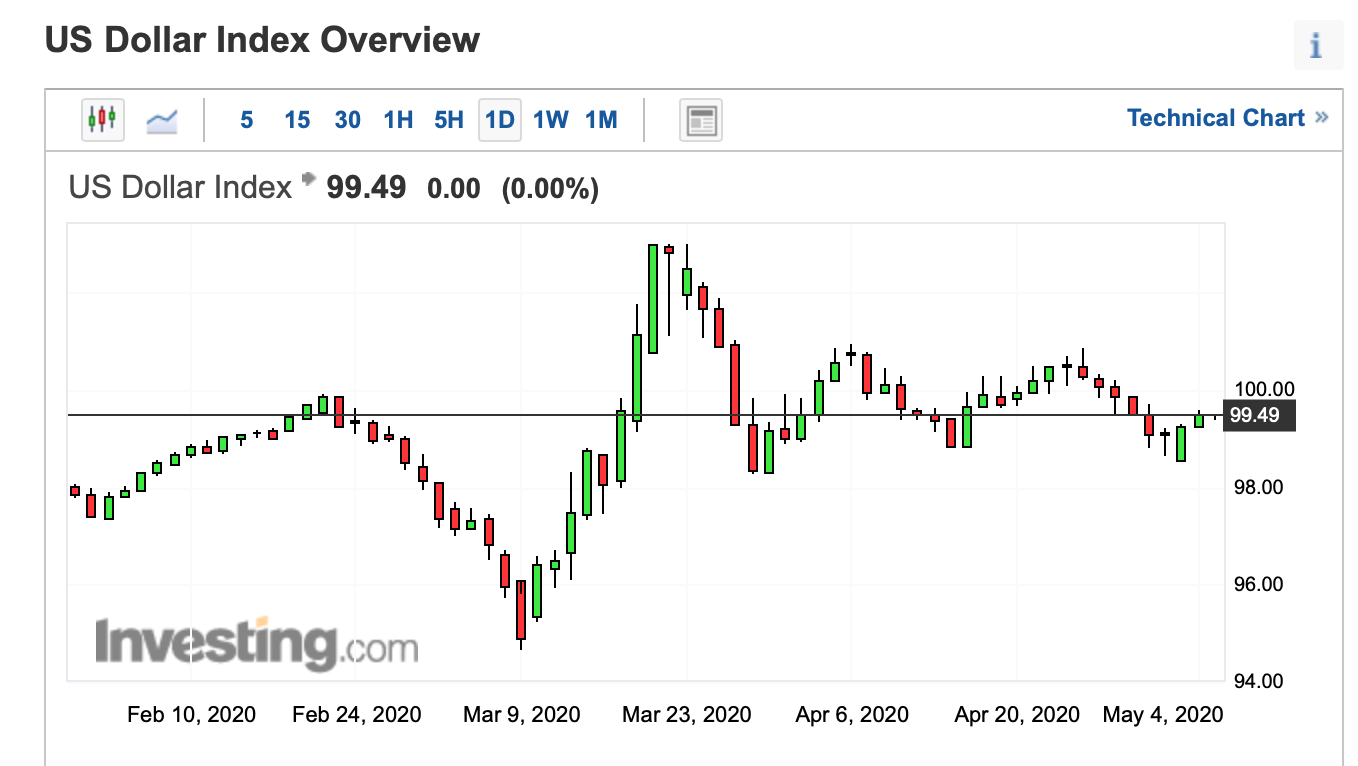Click the 94.00 price axis label
This screenshot has height=766, width=1358.
pos(1261,681)
